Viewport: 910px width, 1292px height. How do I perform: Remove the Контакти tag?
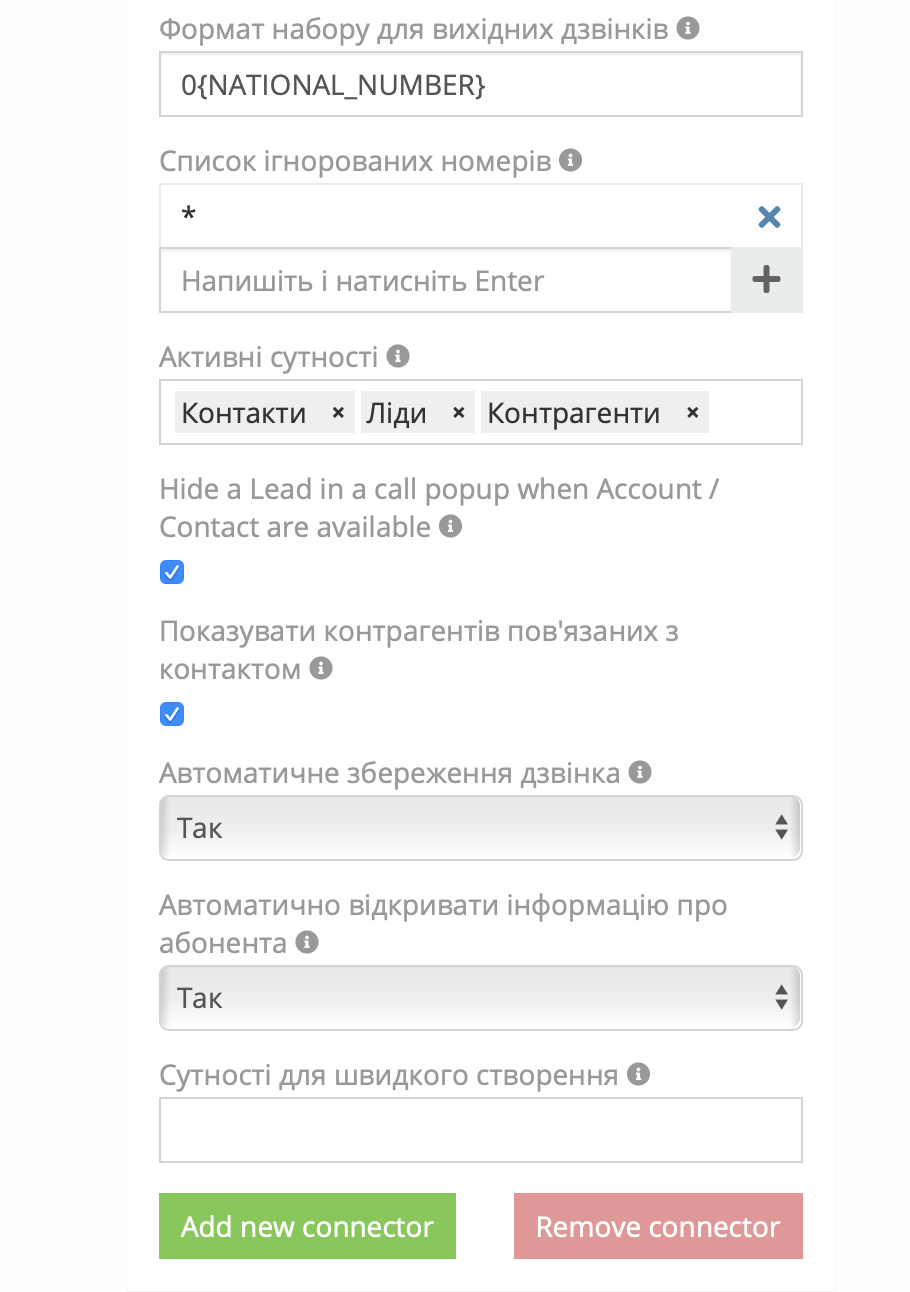(x=338, y=412)
